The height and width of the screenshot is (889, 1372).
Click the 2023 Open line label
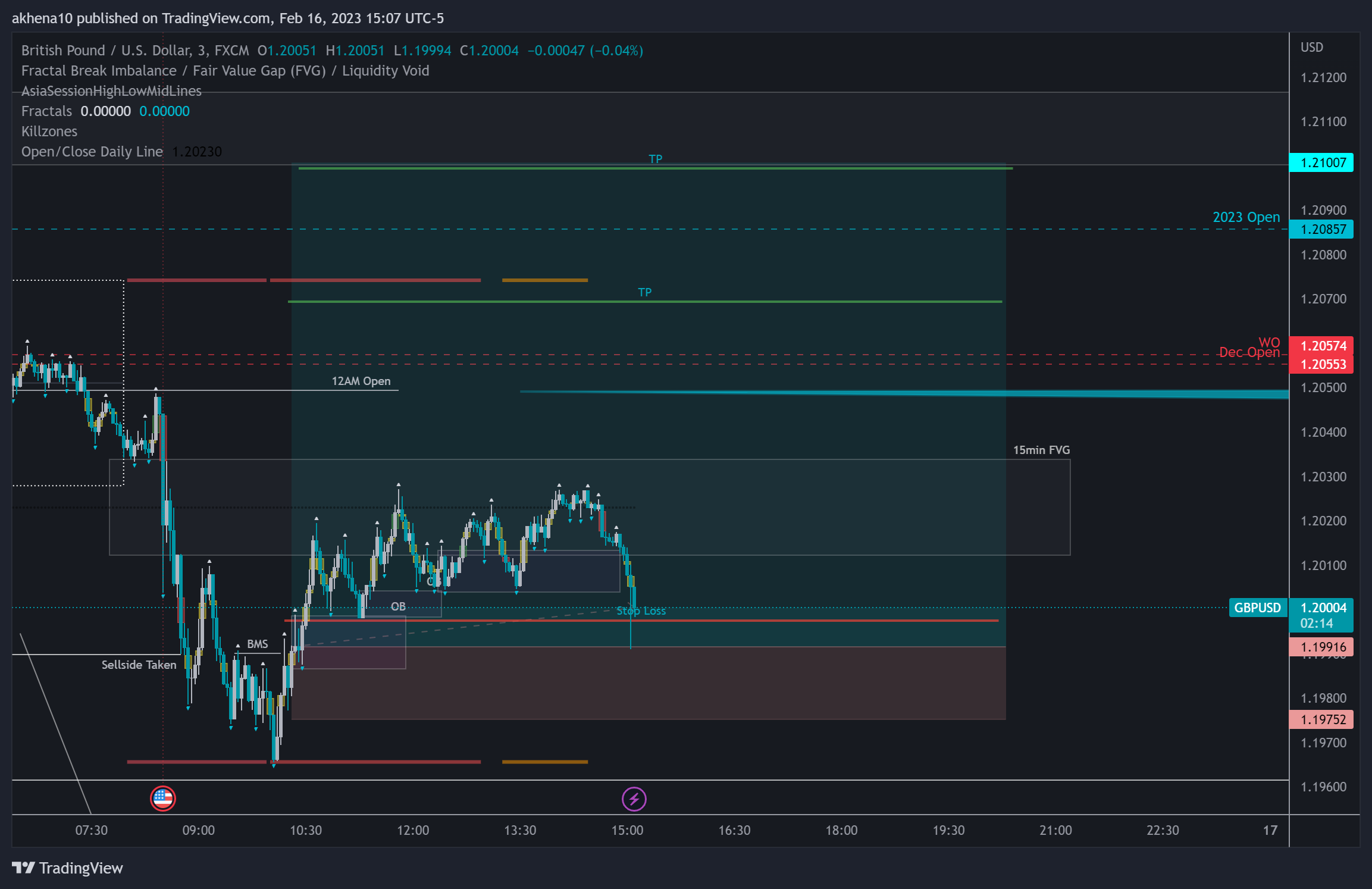[x=1246, y=217]
